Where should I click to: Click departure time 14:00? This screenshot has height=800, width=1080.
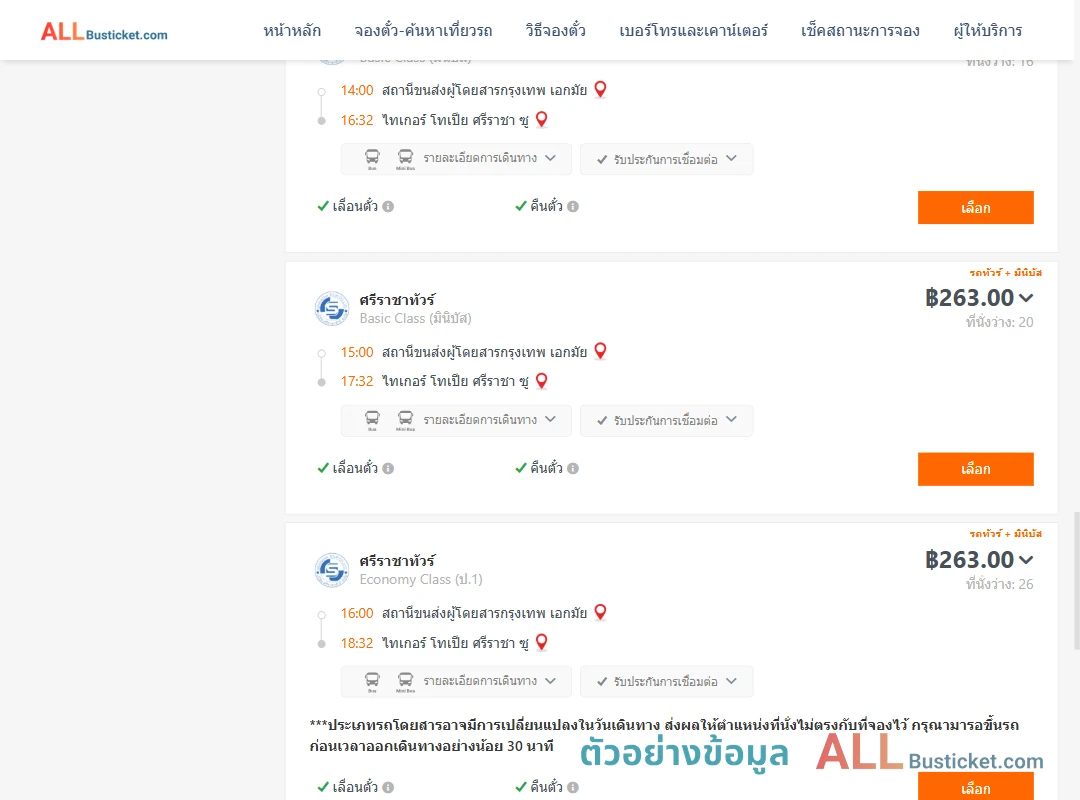[357, 90]
